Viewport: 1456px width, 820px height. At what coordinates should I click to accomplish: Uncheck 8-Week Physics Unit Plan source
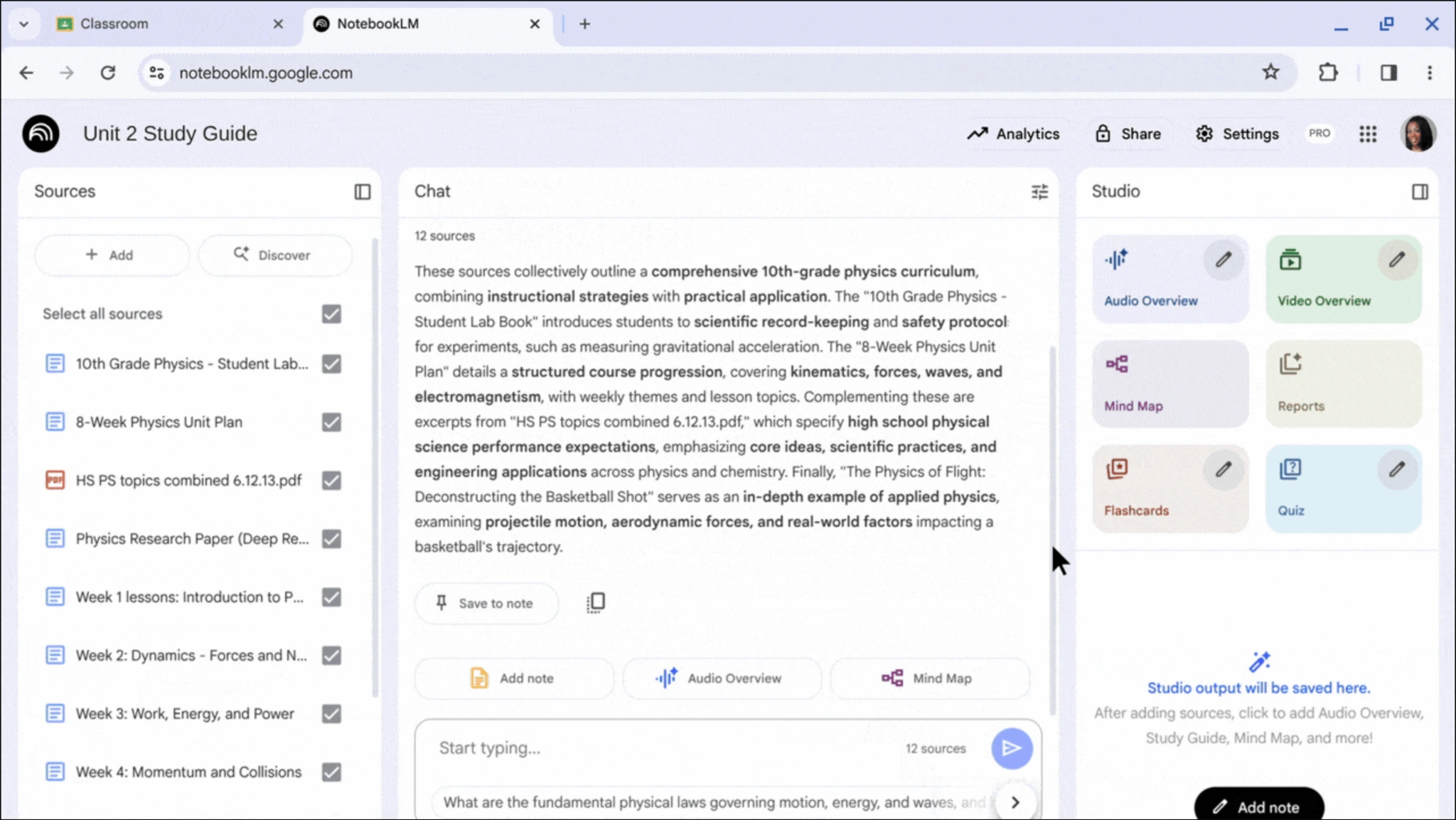(x=331, y=422)
